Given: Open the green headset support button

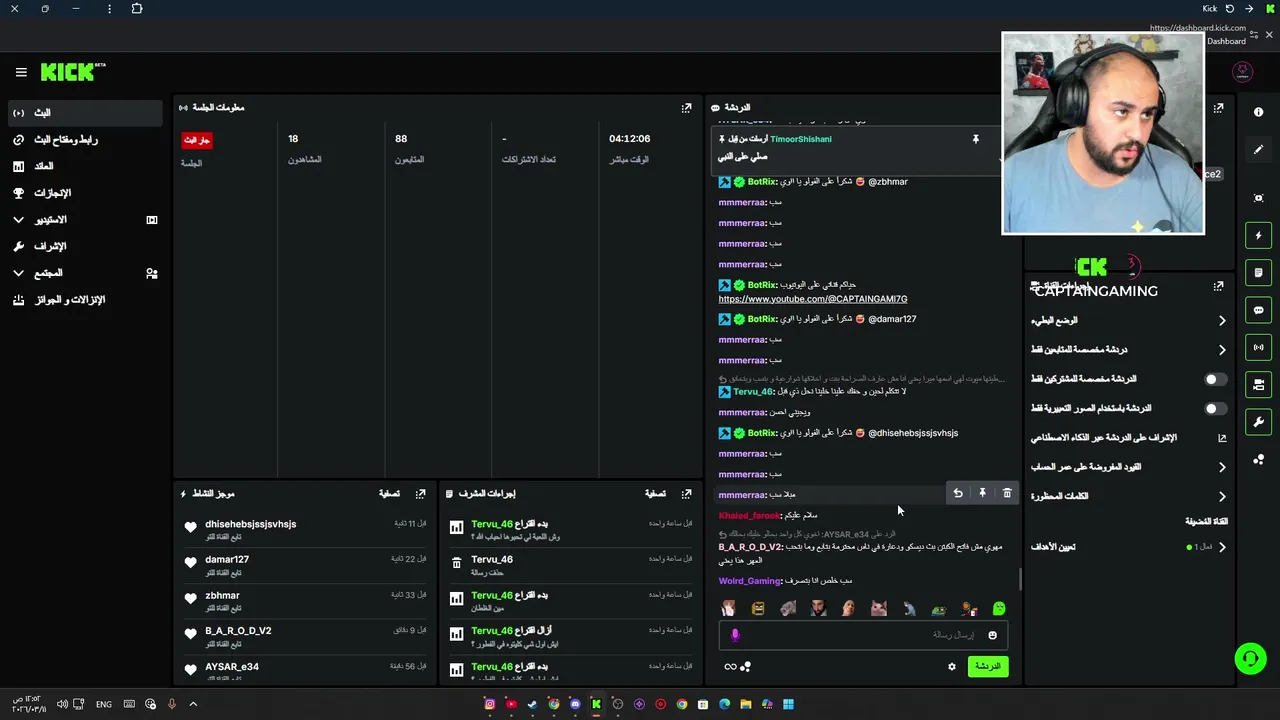Looking at the screenshot, I should pyautogui.click(x=1250, y=658).
